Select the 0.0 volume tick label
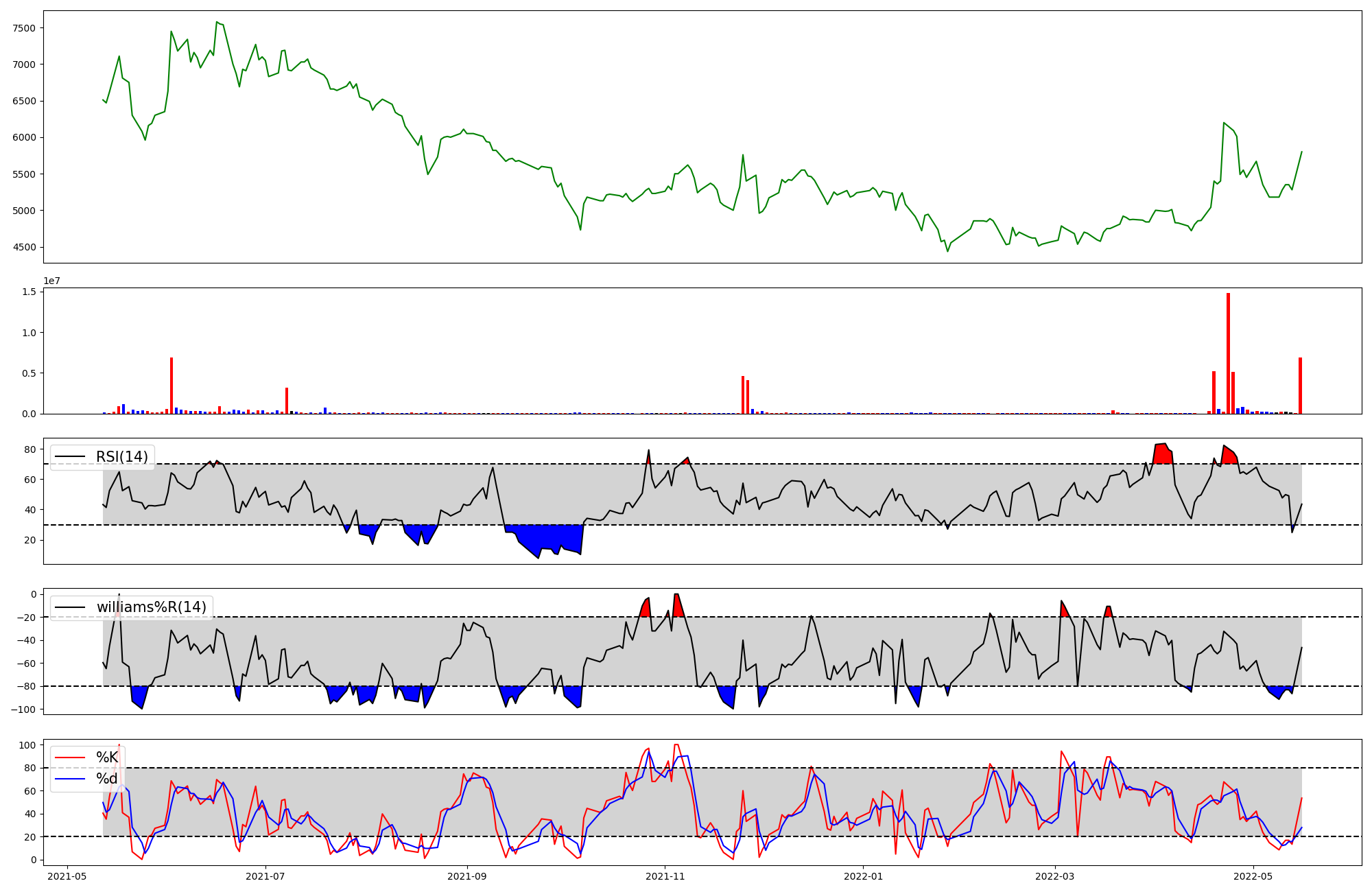The width and height of the screenshot is (1372, 892). coord(29,414)
